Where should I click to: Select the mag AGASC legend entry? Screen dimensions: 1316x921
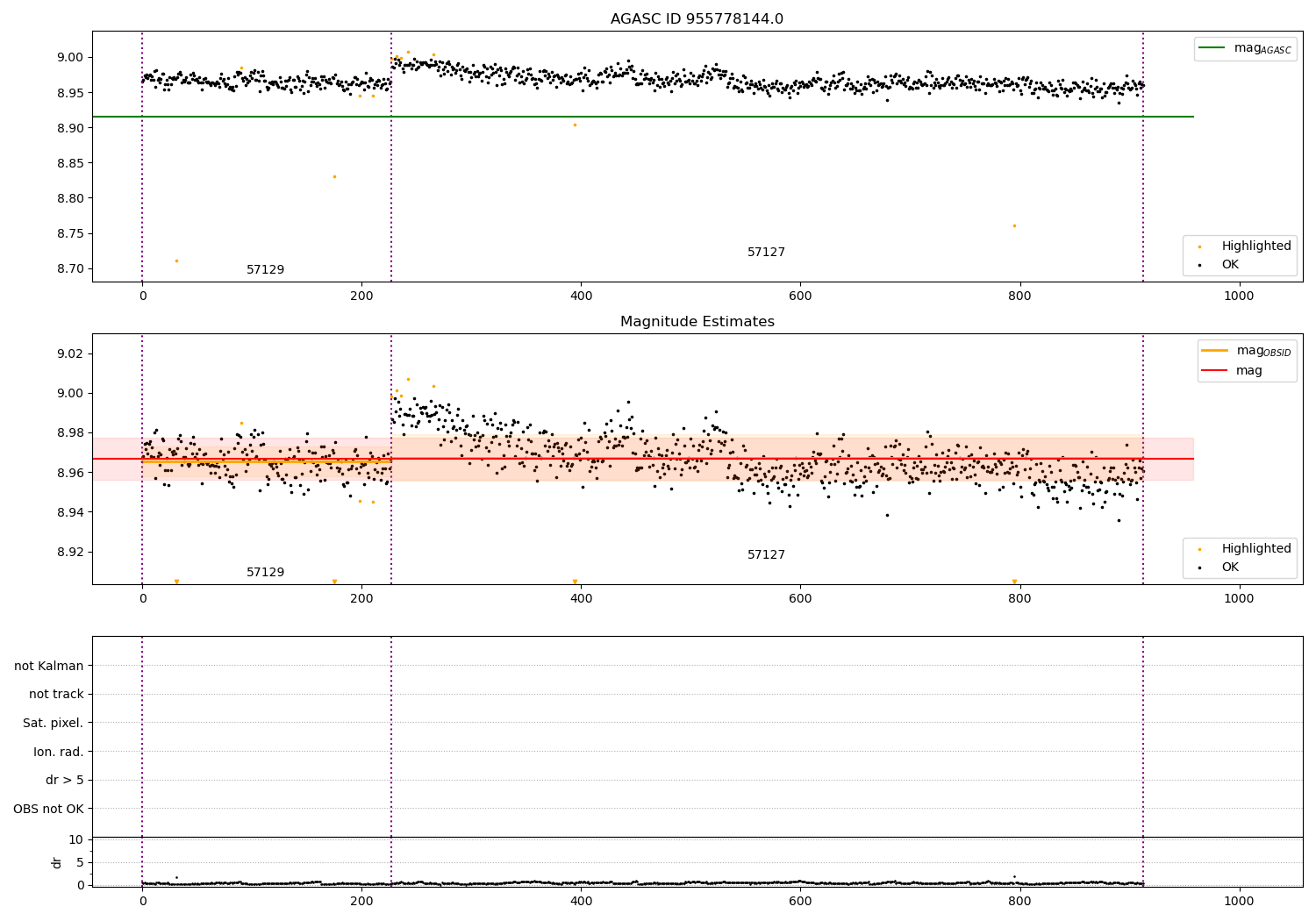pyautogui.click(x=1245, y=48)
